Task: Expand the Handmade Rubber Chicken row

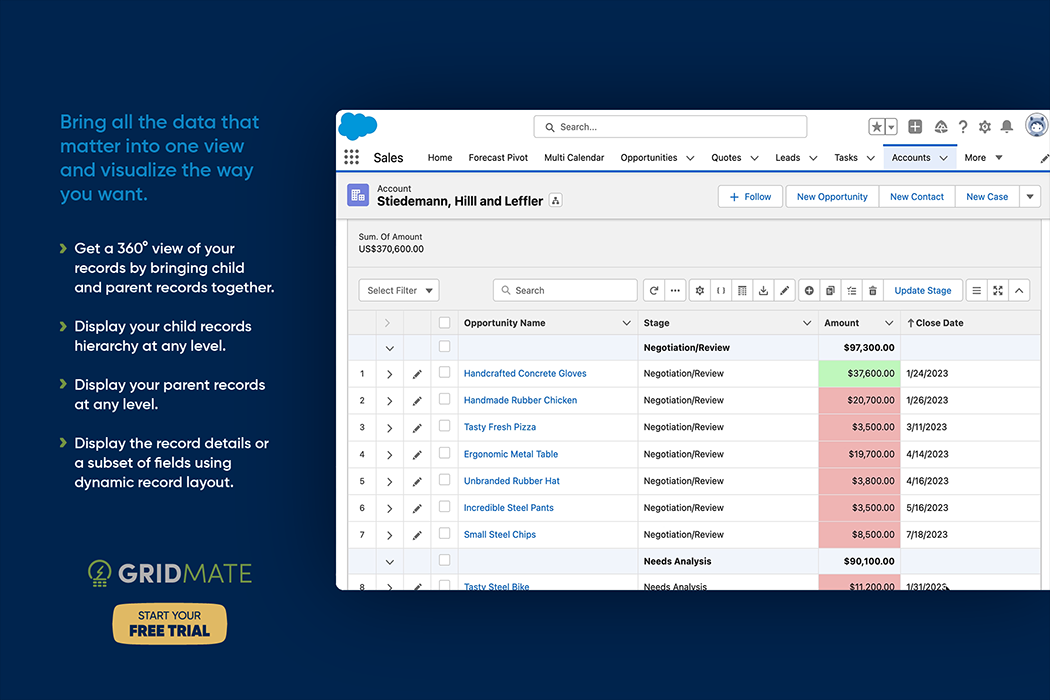Action: coord(390,401)
